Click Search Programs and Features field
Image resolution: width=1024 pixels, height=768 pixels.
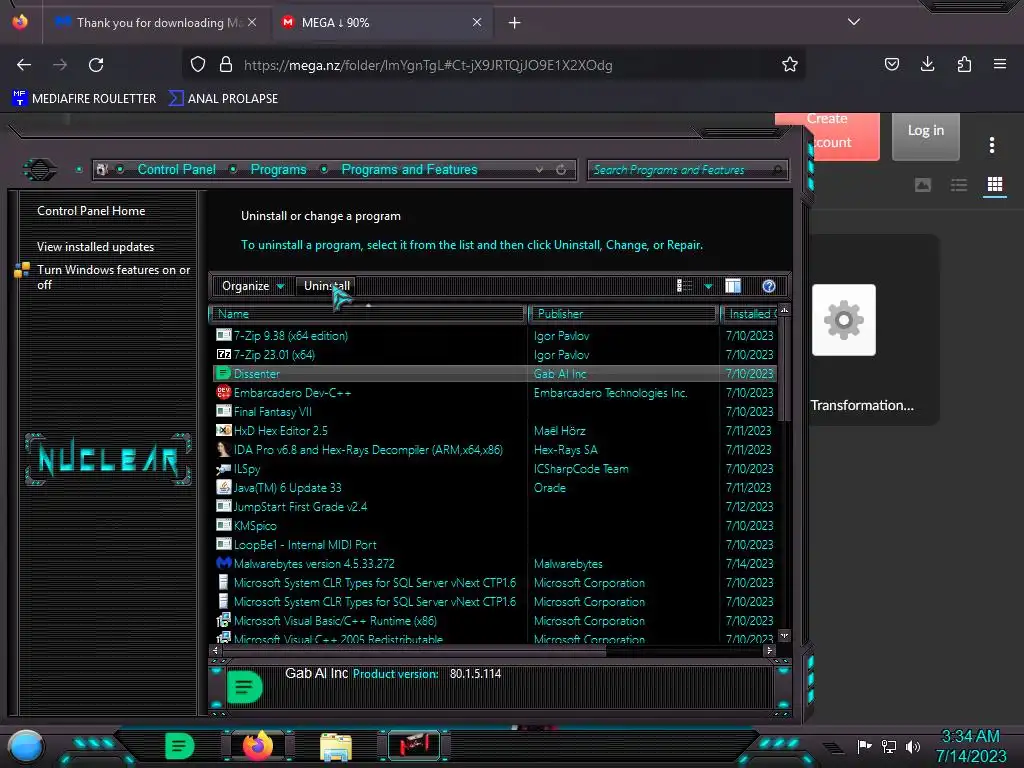688,170
